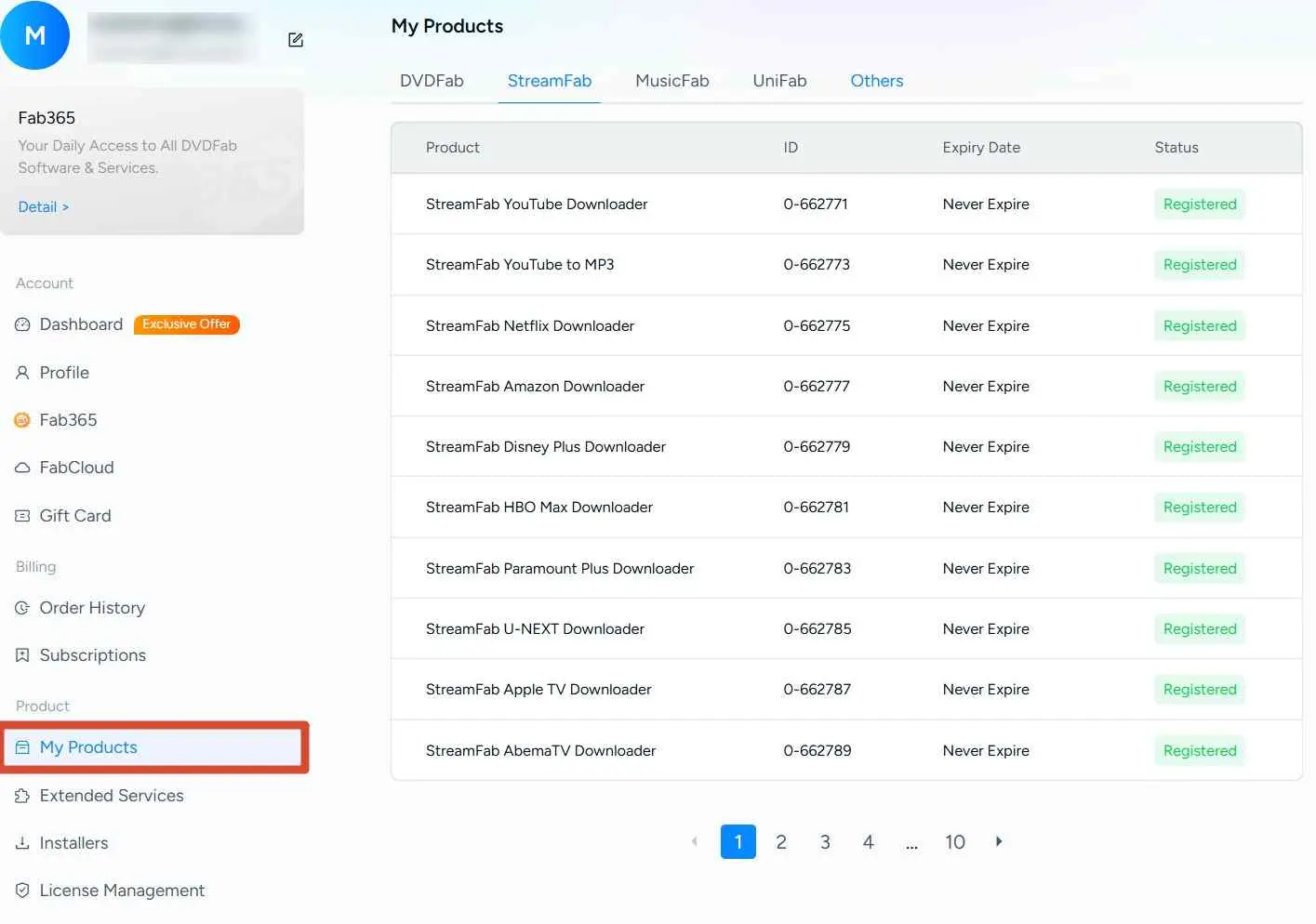1316x924 pixels.
Task: Open the MusicFab tab
Action: [672, 81]
